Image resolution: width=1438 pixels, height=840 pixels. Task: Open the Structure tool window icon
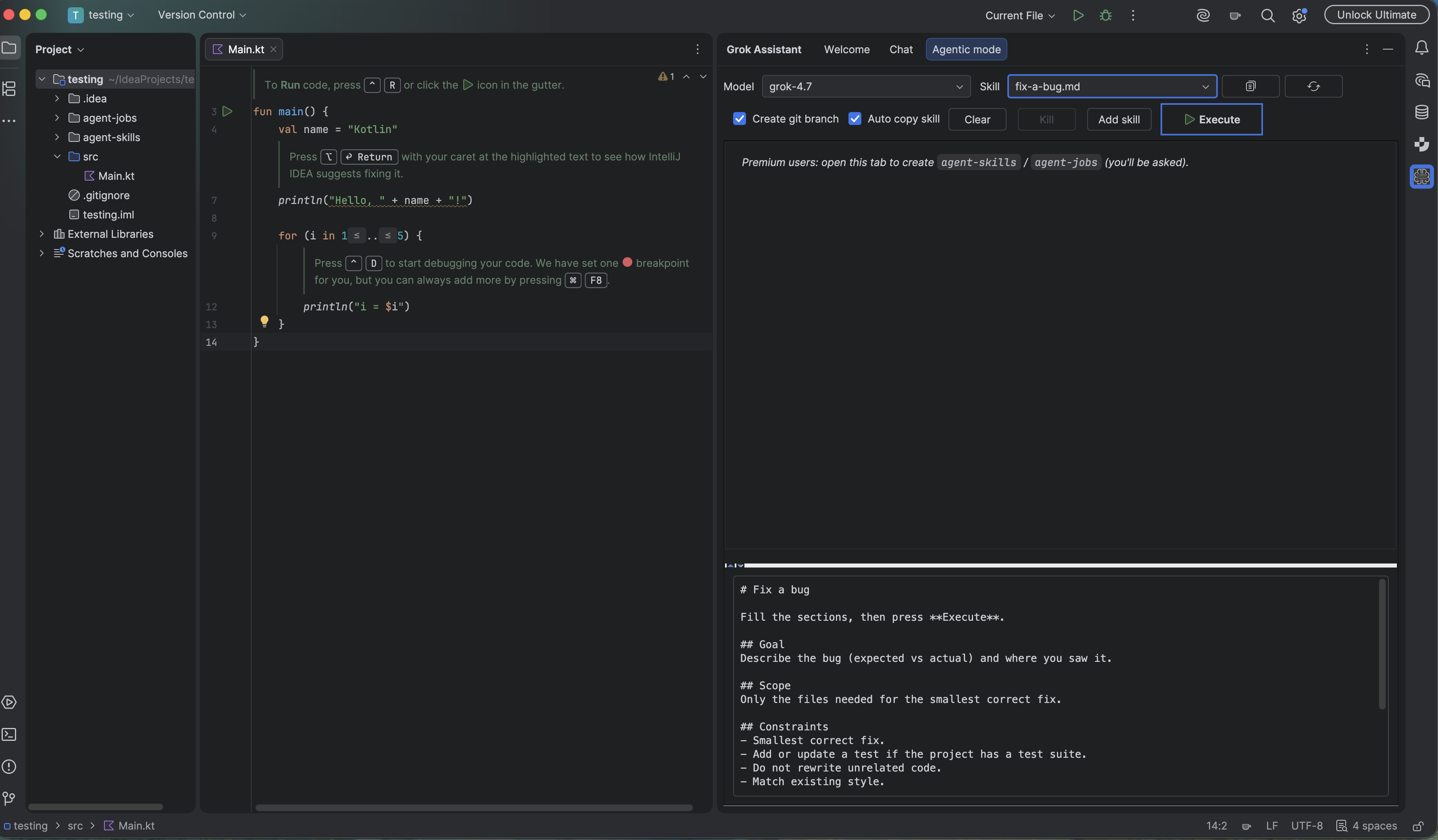click(x=9, y=88)
